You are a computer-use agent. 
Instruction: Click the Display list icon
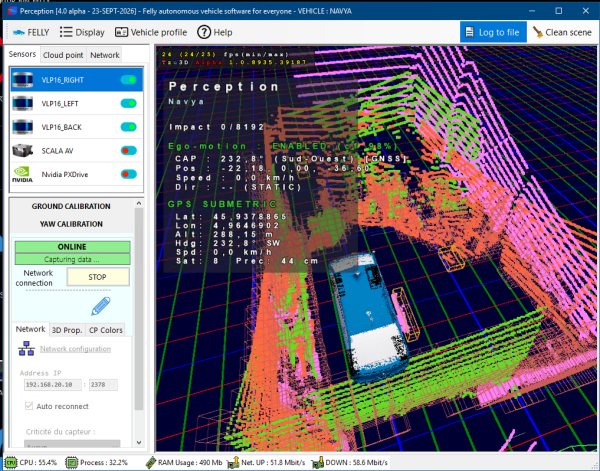(x=66, y=32)
